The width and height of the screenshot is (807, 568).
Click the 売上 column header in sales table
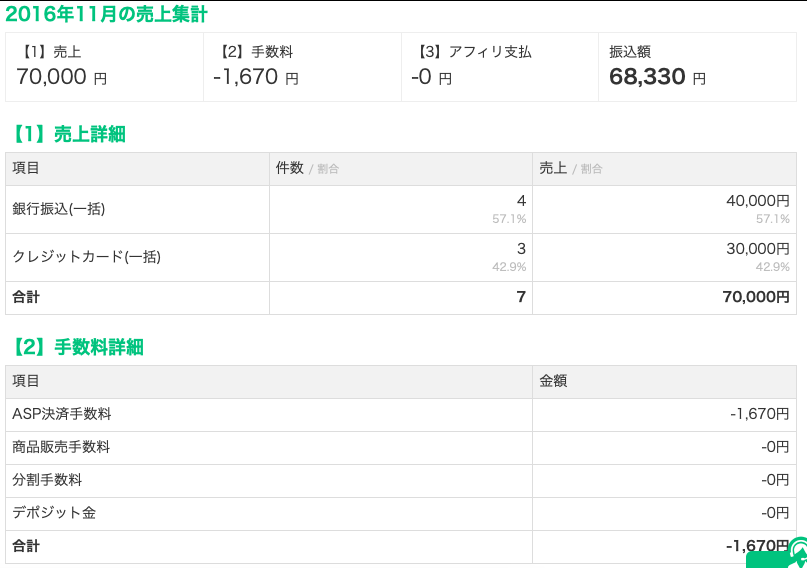click(x=553, y=168)
